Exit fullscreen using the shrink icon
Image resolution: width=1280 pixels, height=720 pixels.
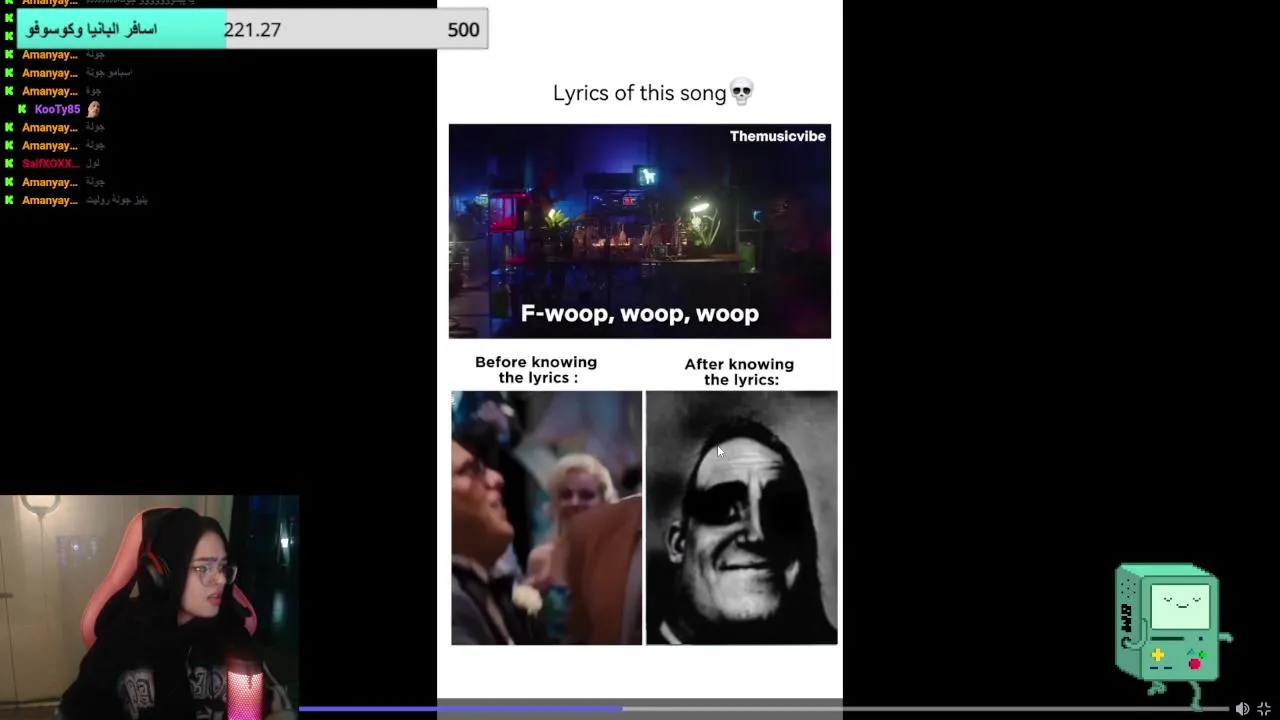(1264, 708)
